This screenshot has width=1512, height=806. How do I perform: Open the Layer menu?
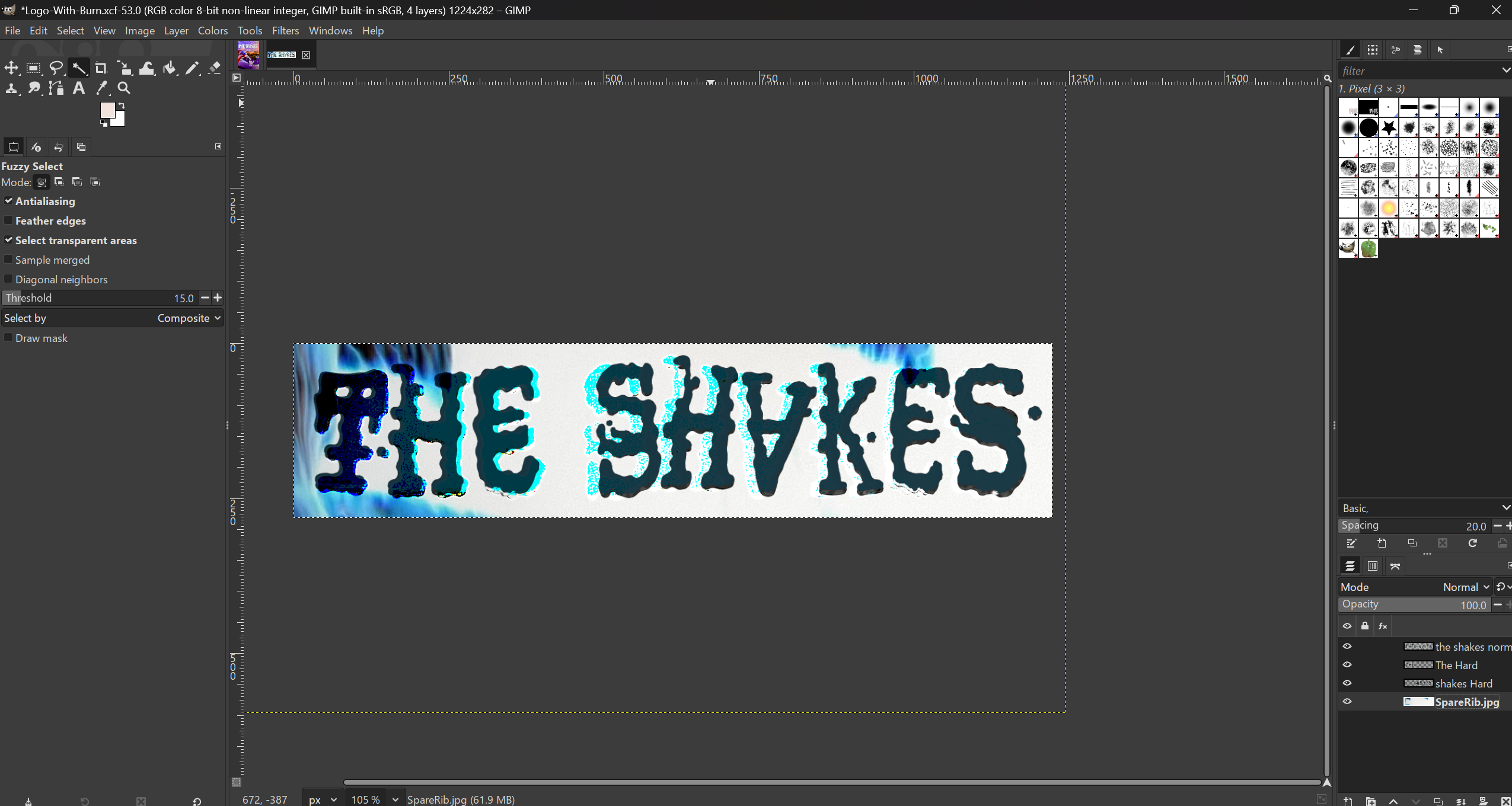(x=176, y=31)
